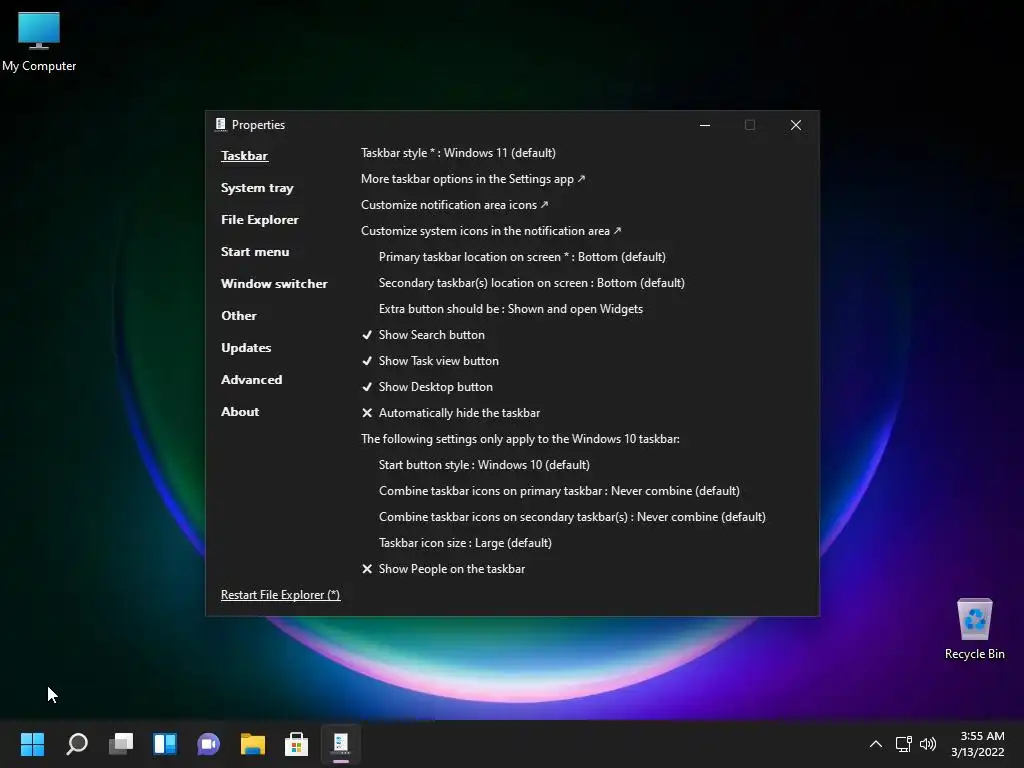Switch to the Advanced section
The width and height of the screenshot is (1024, 768).
(x=251, y=380)
